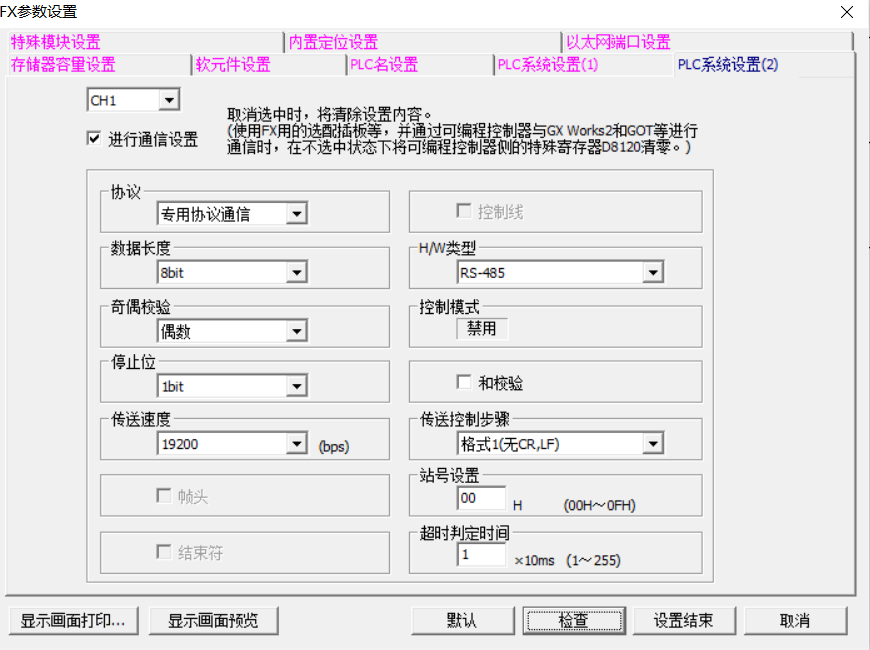This screenshot has width=870, height=650.
Task: Close the FX参数设置 dialog window
Action: point(846,13)
